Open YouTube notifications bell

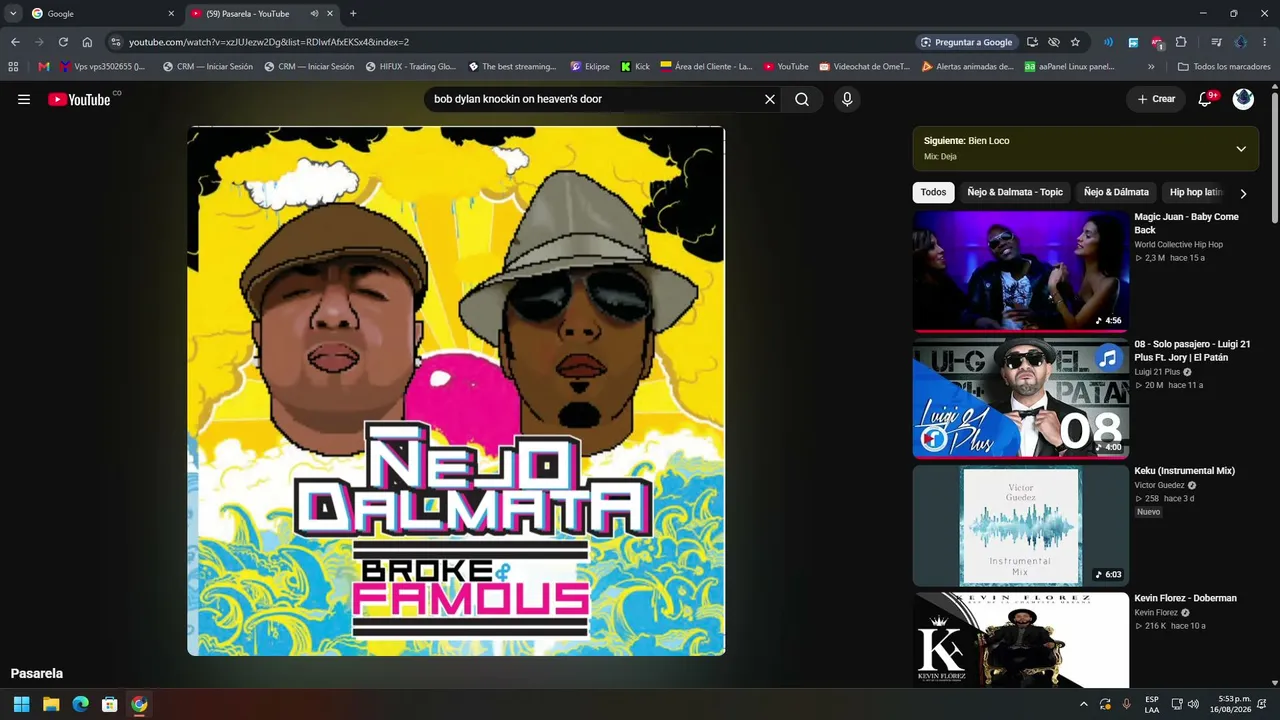coord(1206,99)
